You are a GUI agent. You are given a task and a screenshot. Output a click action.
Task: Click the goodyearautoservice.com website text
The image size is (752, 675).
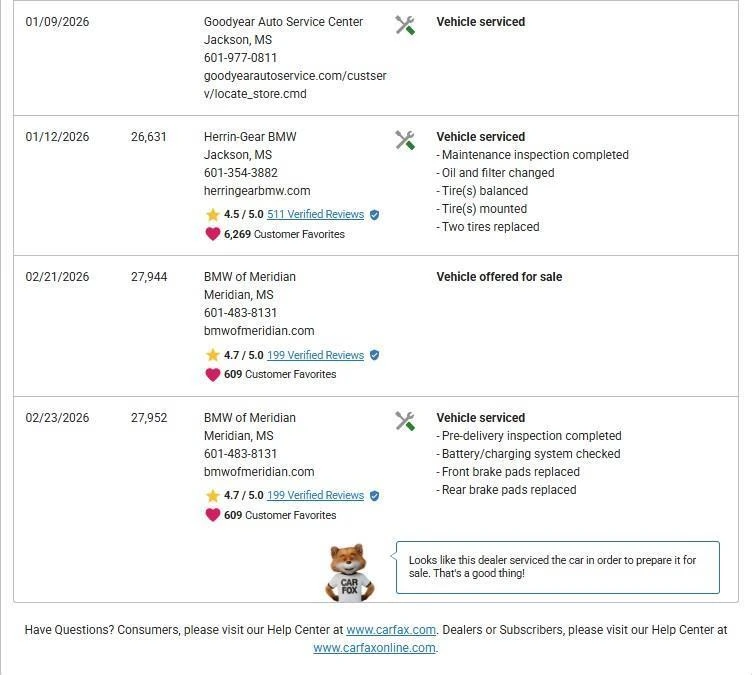point(295,76)
